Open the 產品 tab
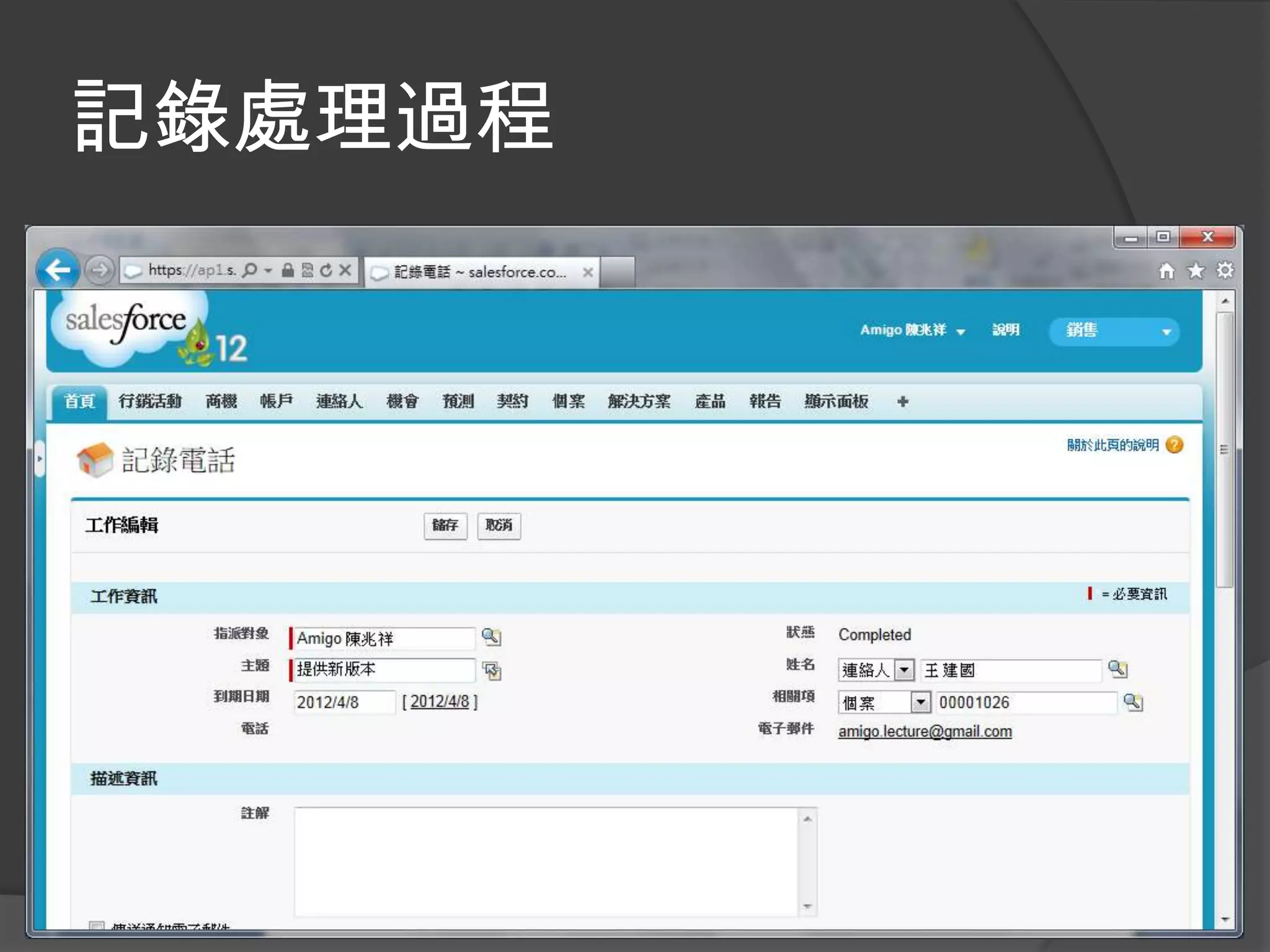This screenshot has height=952, width=1270. pyautogui.click(x=710, y=402)
